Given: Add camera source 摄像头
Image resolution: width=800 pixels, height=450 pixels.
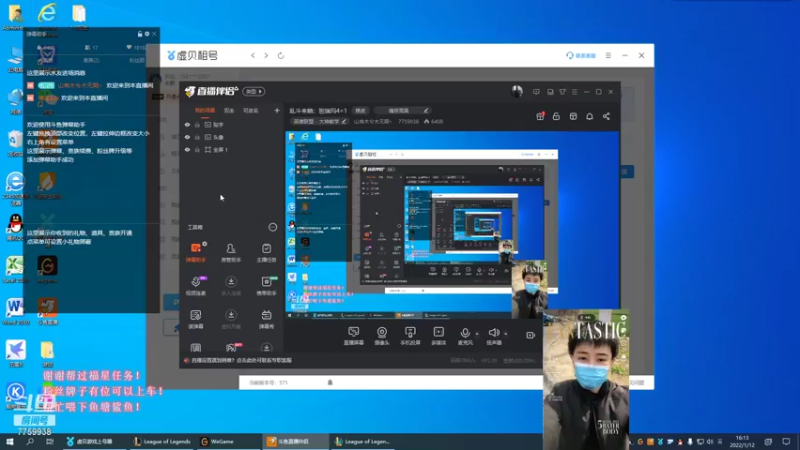Looking at the screenshot, I should pyautogui.click(x=382, y=336).
